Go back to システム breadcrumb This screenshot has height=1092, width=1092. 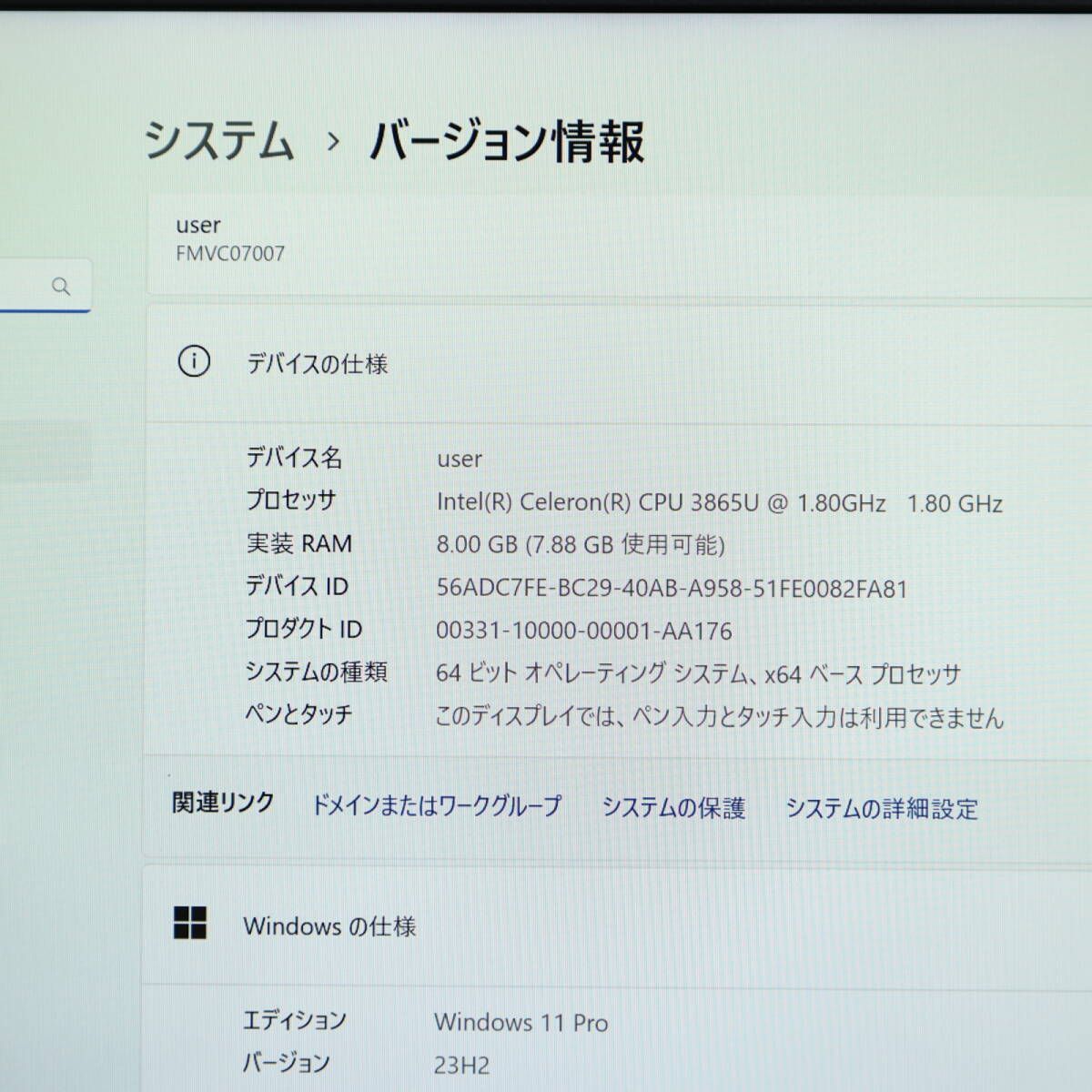(219, 141)
